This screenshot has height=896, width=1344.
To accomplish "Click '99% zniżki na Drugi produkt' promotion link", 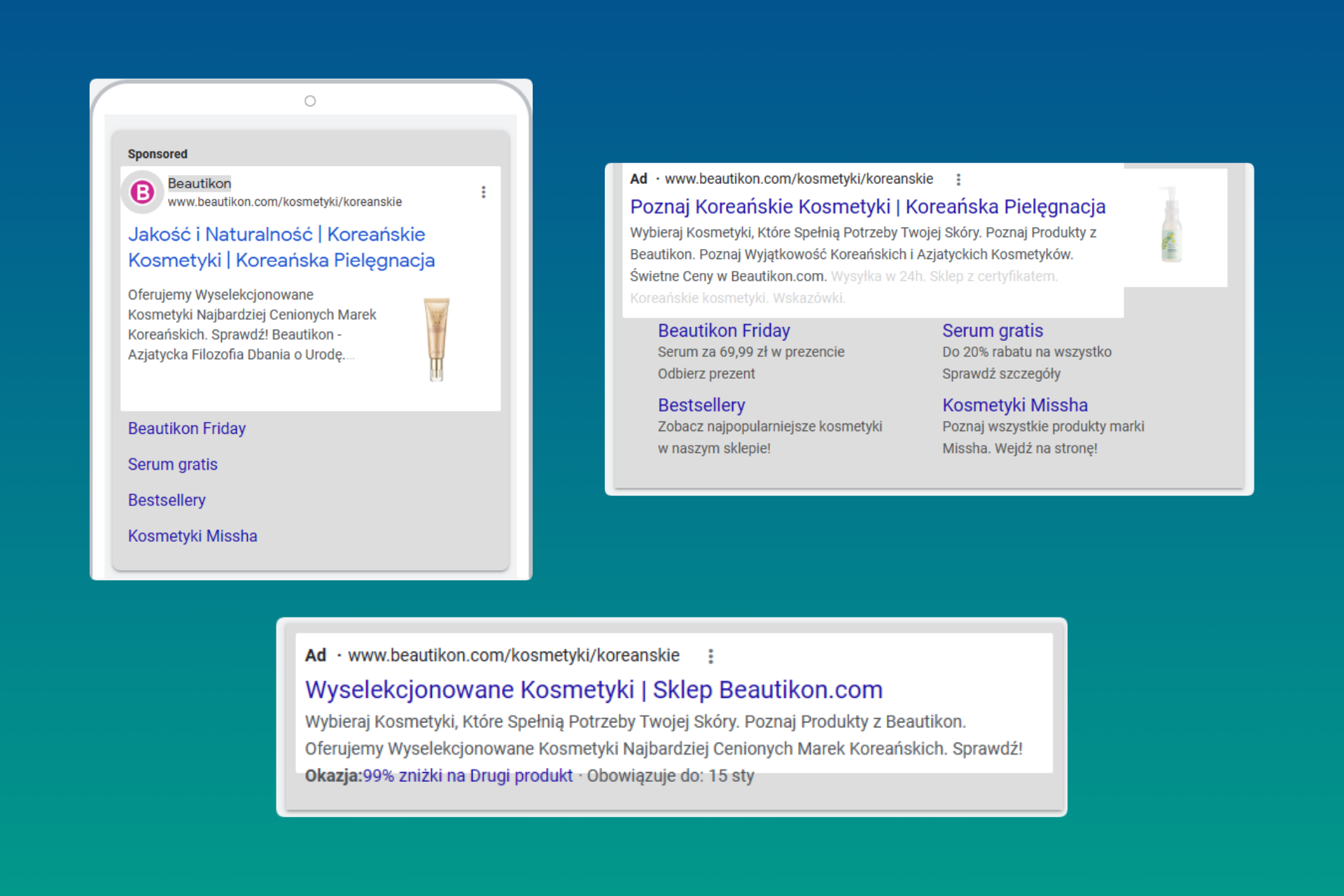I will pyautogui.click(x=468, y=776).
